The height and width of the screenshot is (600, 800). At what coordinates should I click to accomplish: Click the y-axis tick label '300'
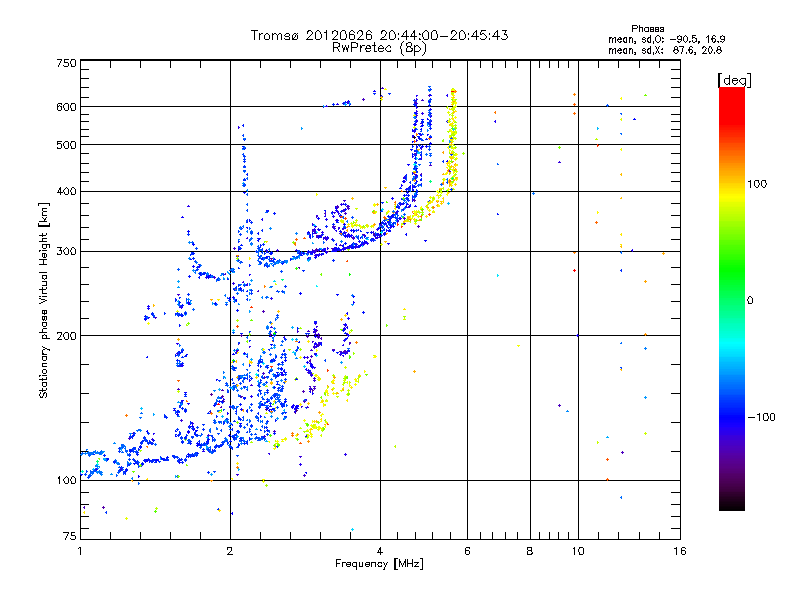pyautogui.click(x=66, y=251)
